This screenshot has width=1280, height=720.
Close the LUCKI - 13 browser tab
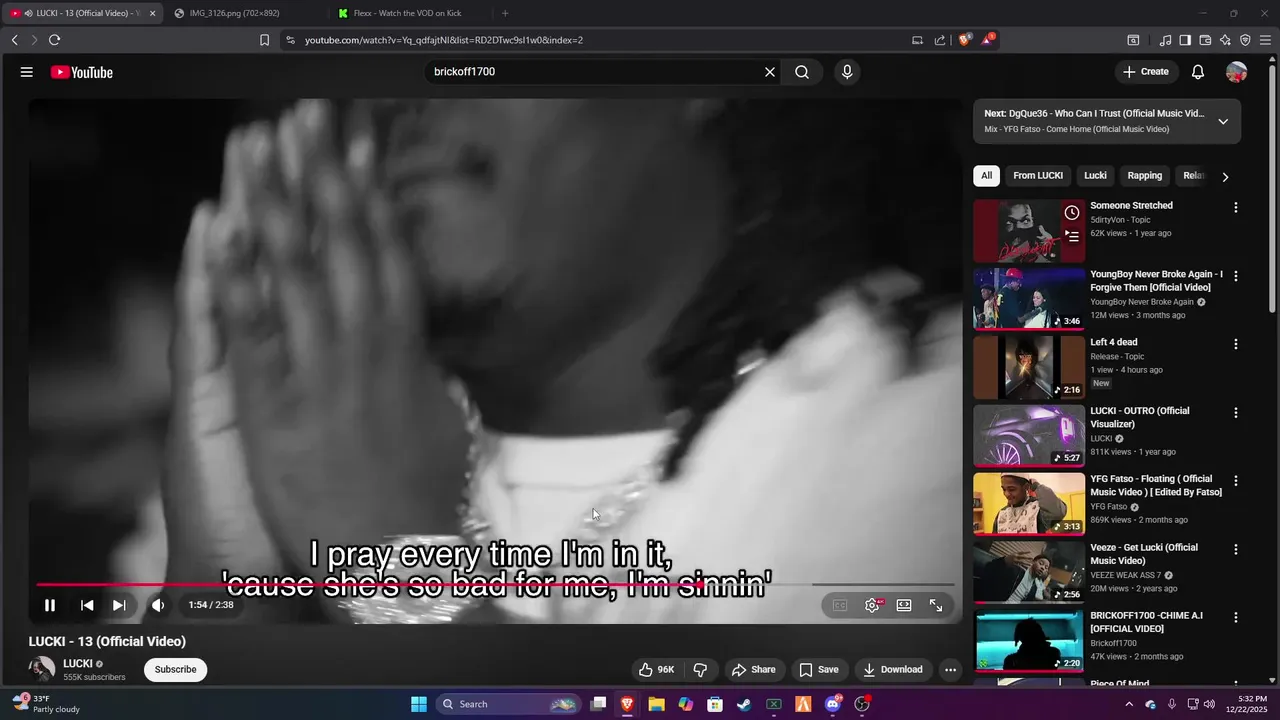pyautogui.click(x=152, y=13)
